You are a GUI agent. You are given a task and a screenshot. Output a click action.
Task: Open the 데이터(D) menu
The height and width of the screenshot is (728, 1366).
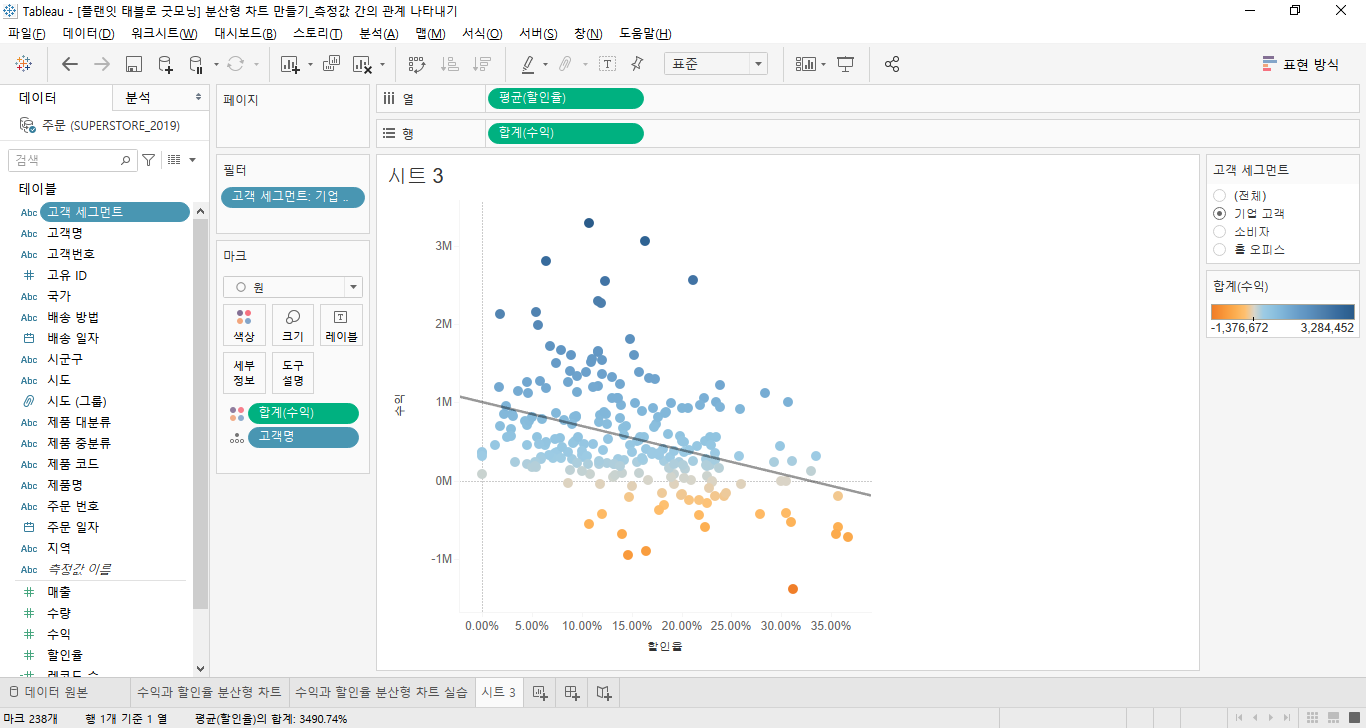coord(89,33)
